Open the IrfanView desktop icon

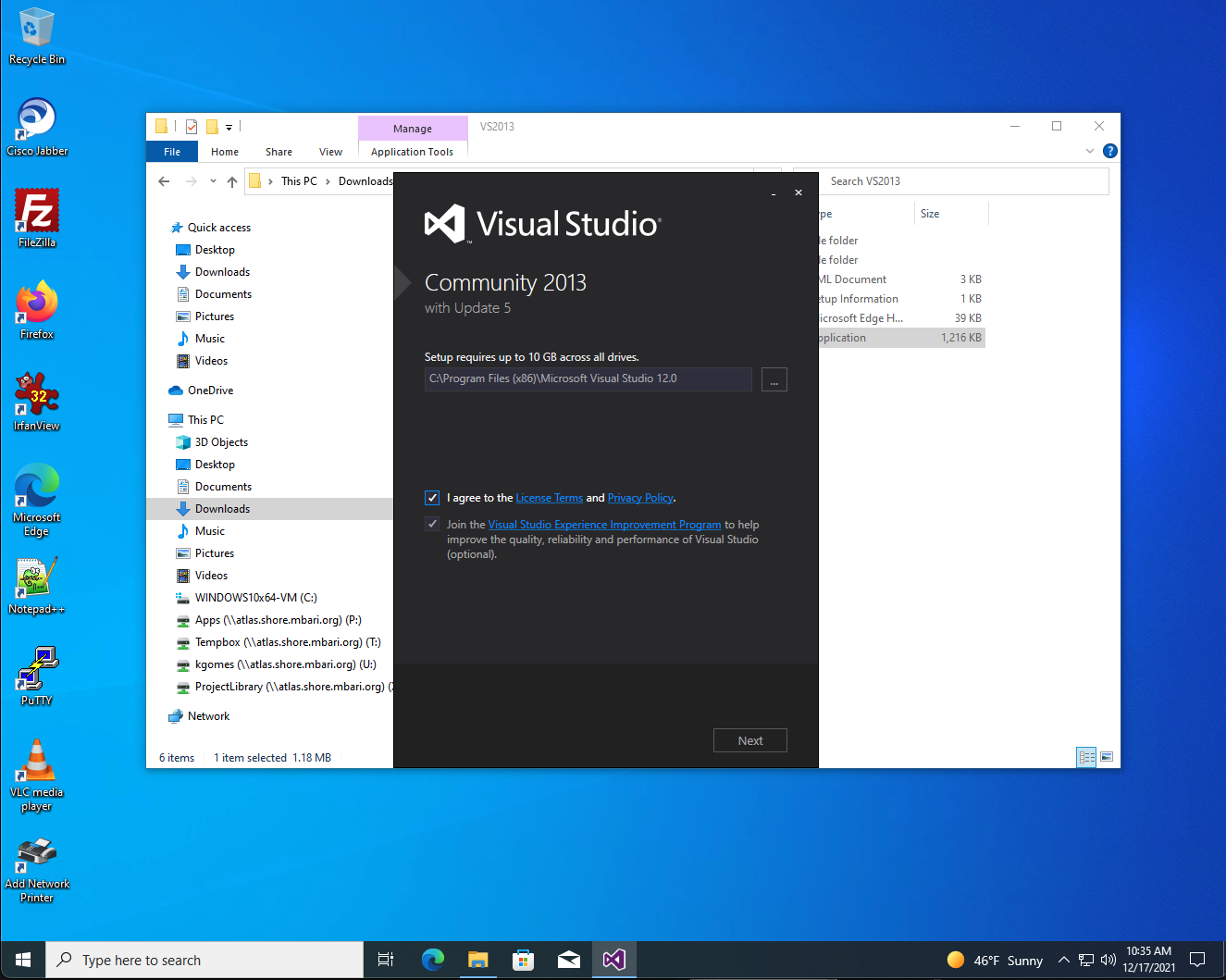pos(37,402)
